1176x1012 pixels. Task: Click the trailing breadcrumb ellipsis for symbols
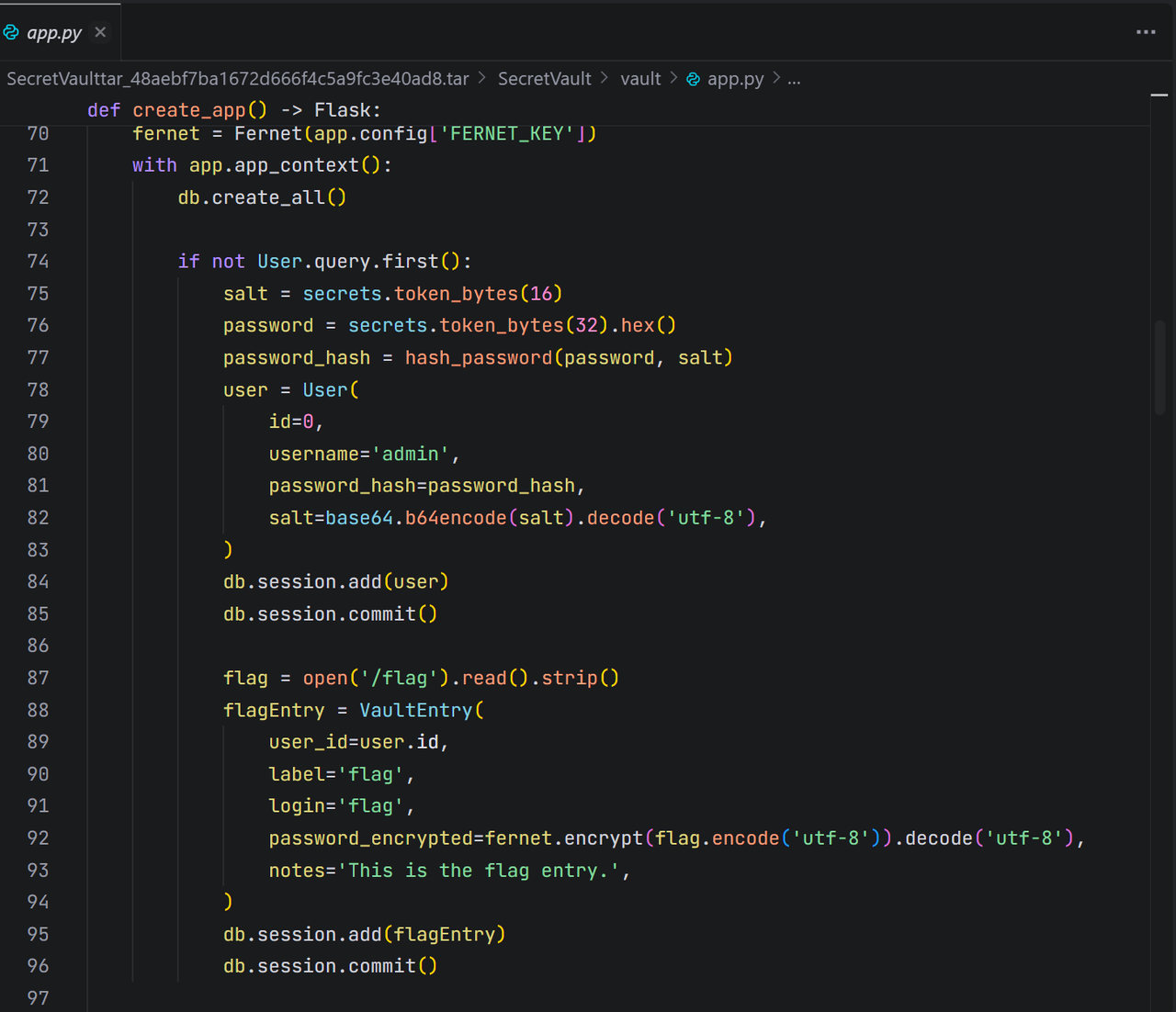[x=794, y=79]
